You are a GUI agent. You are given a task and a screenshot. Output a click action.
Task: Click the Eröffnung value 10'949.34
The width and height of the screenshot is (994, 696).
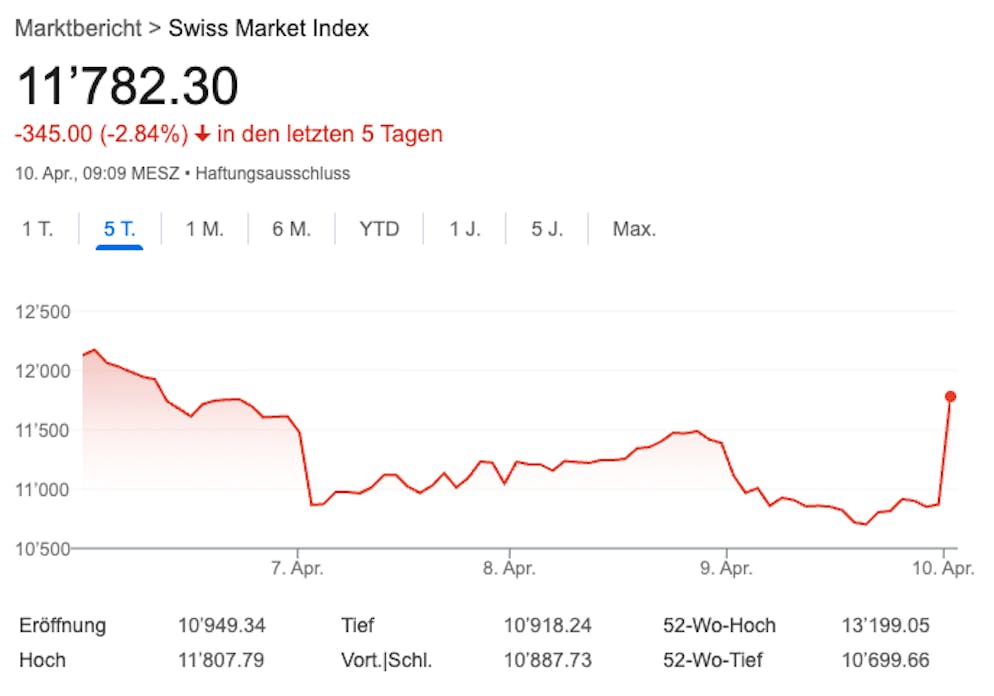(221, 626)
